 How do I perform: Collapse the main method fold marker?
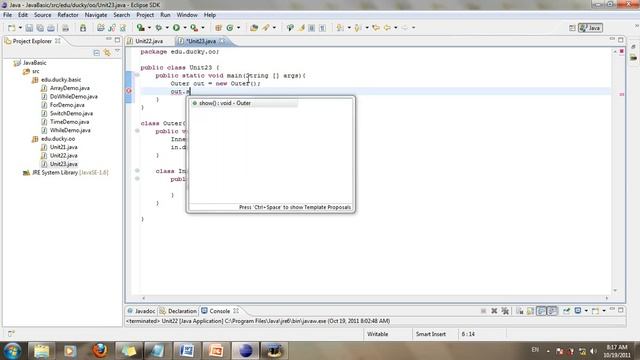(137, 75)
